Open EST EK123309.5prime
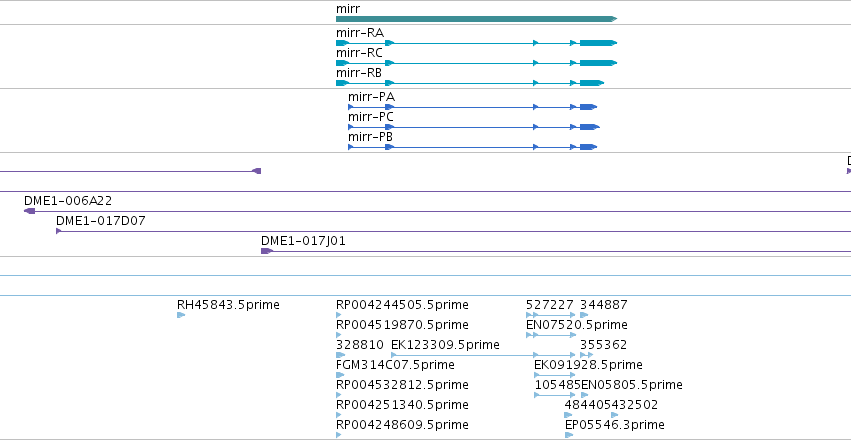The image size is (851, 440). click(445, 345)
